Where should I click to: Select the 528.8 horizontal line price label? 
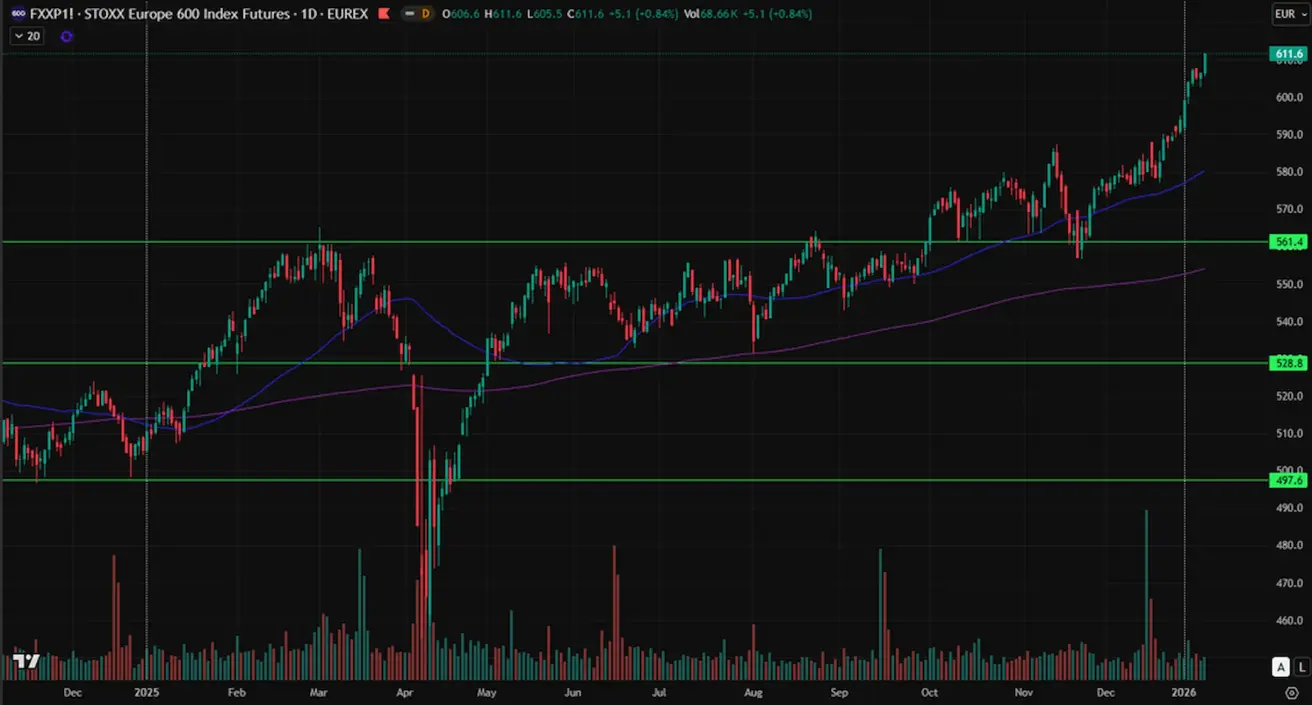tap(1286, 363)
